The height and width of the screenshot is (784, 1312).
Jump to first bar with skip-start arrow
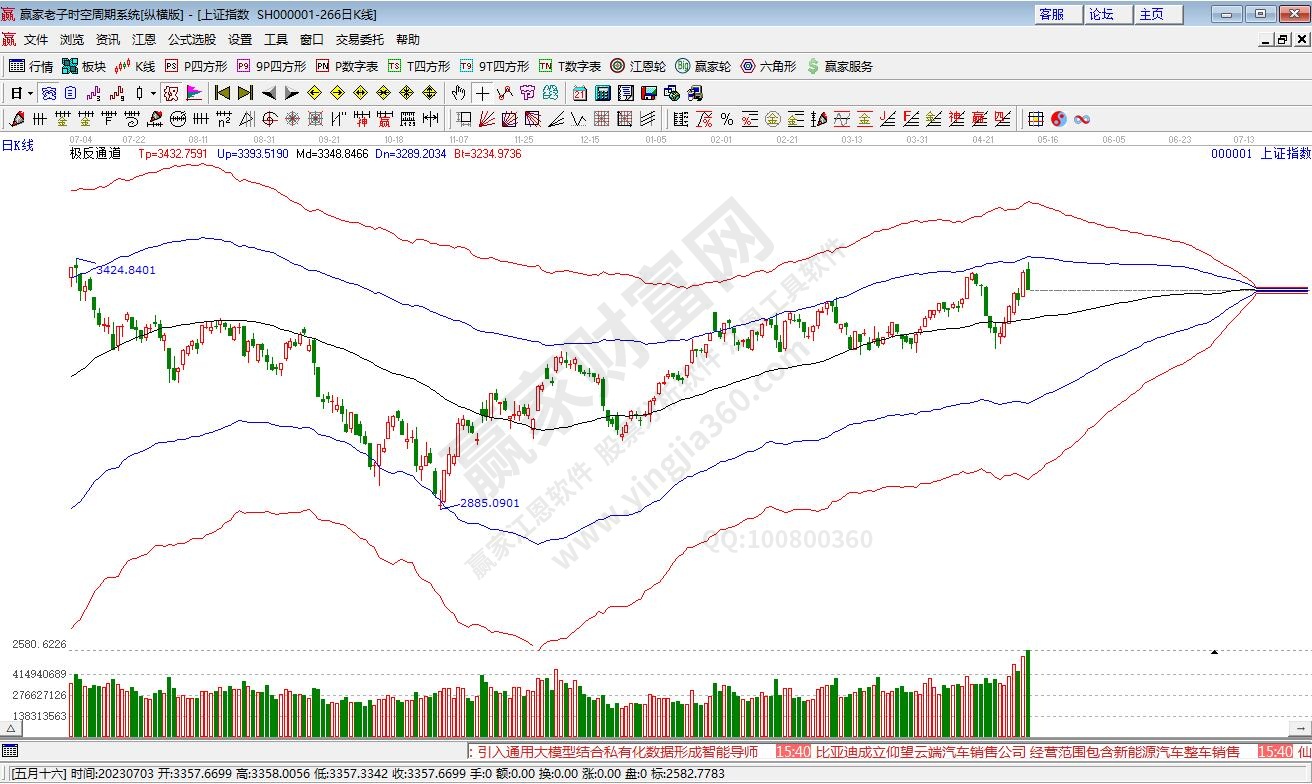pos(222,93)
